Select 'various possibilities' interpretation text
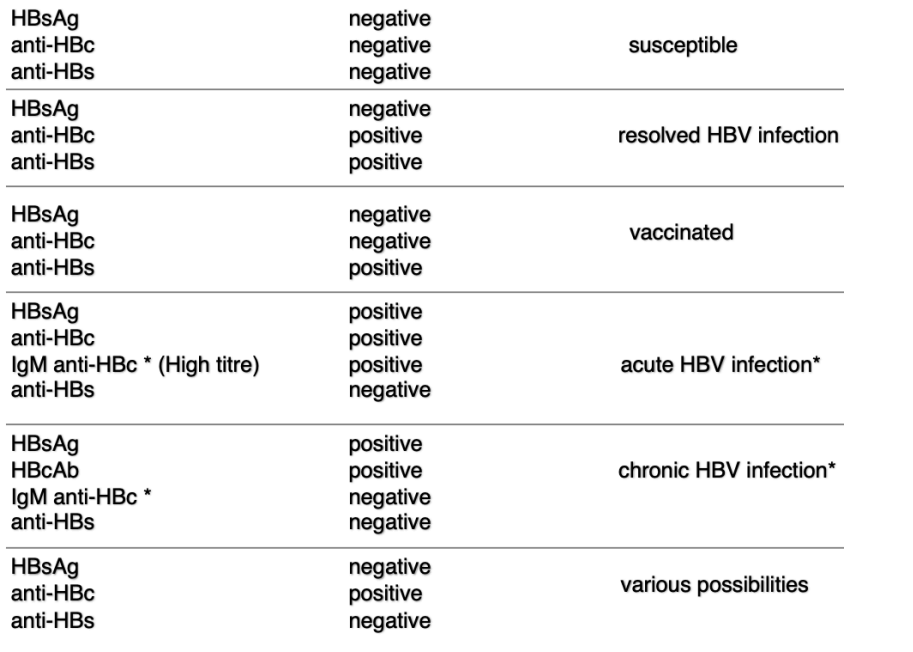Viewport: 913px width, 652px height. 714,585
